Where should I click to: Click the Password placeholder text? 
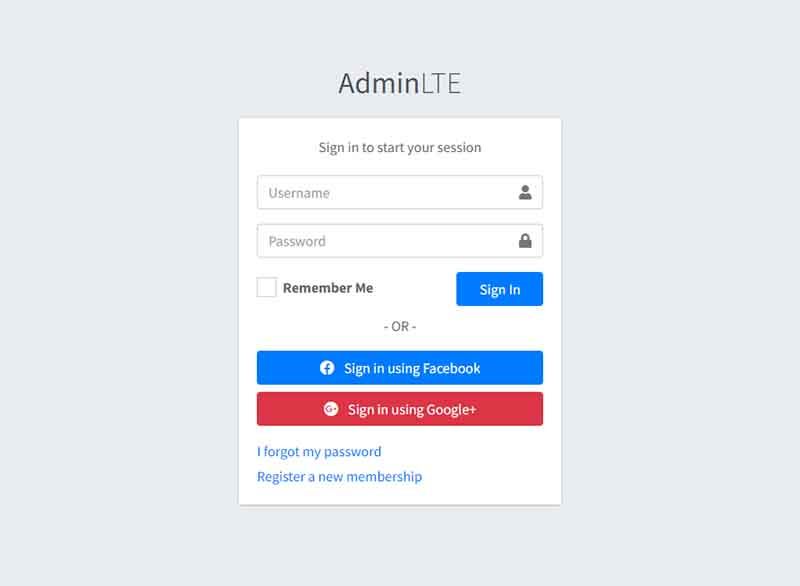tap(297, 241)
